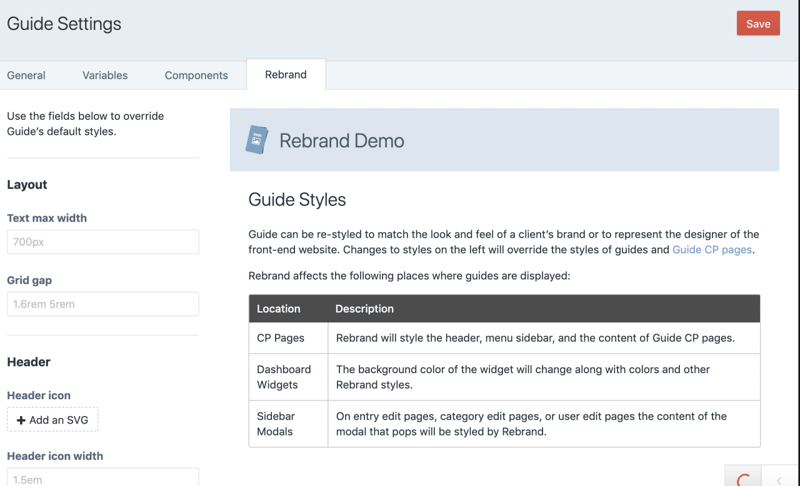
Task: Click the collapse chevron arrow at bottom right
Action: click(x=780, y=480)
